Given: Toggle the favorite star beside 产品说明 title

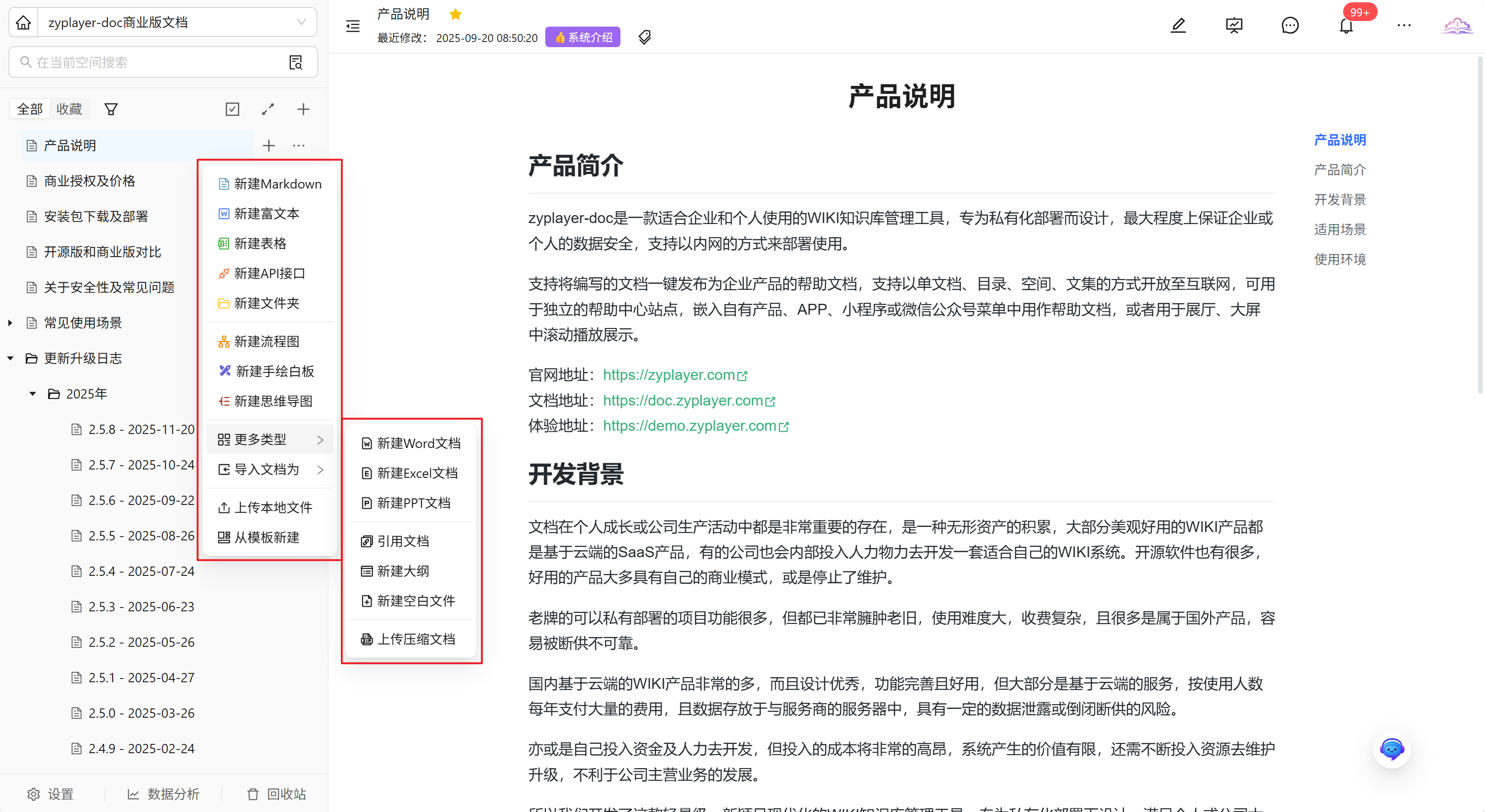Looking at the screenshot, I should 456,14.
